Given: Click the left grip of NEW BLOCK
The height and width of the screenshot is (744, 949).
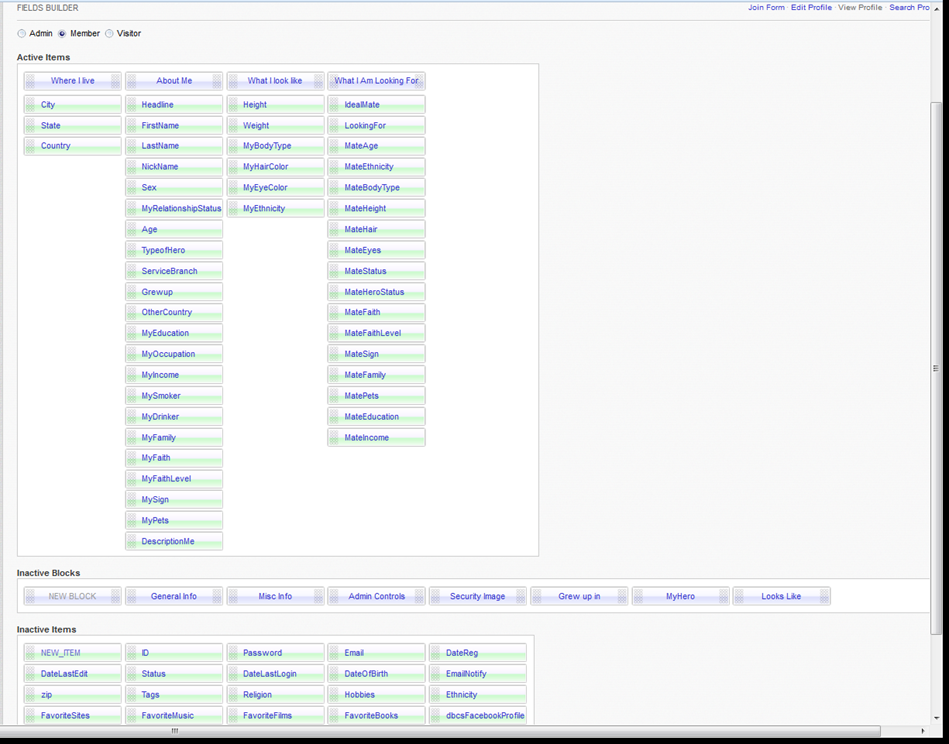Looking at the screenshot, I should [31, 597].
